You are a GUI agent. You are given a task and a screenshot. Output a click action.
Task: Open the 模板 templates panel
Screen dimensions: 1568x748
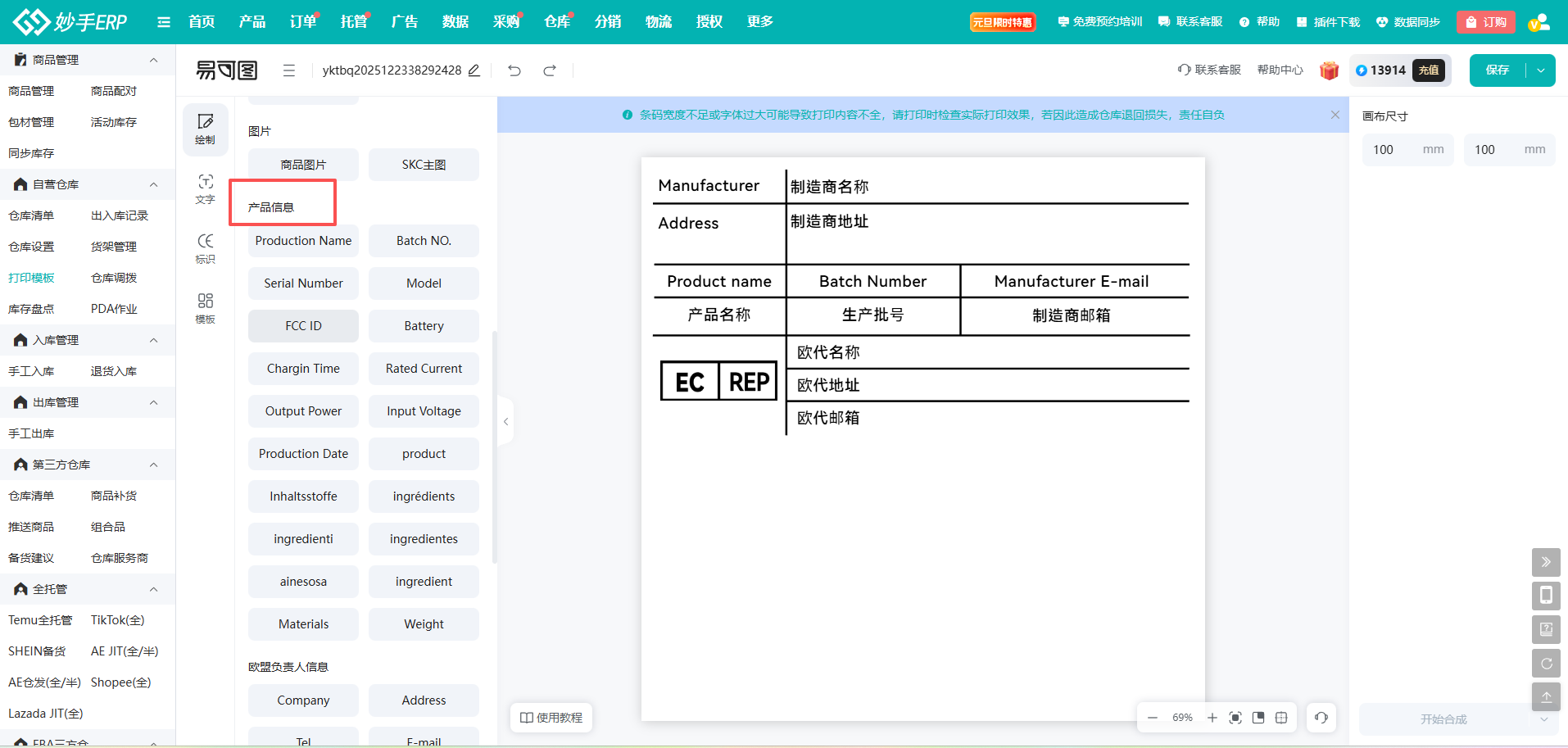coord(205,308)
